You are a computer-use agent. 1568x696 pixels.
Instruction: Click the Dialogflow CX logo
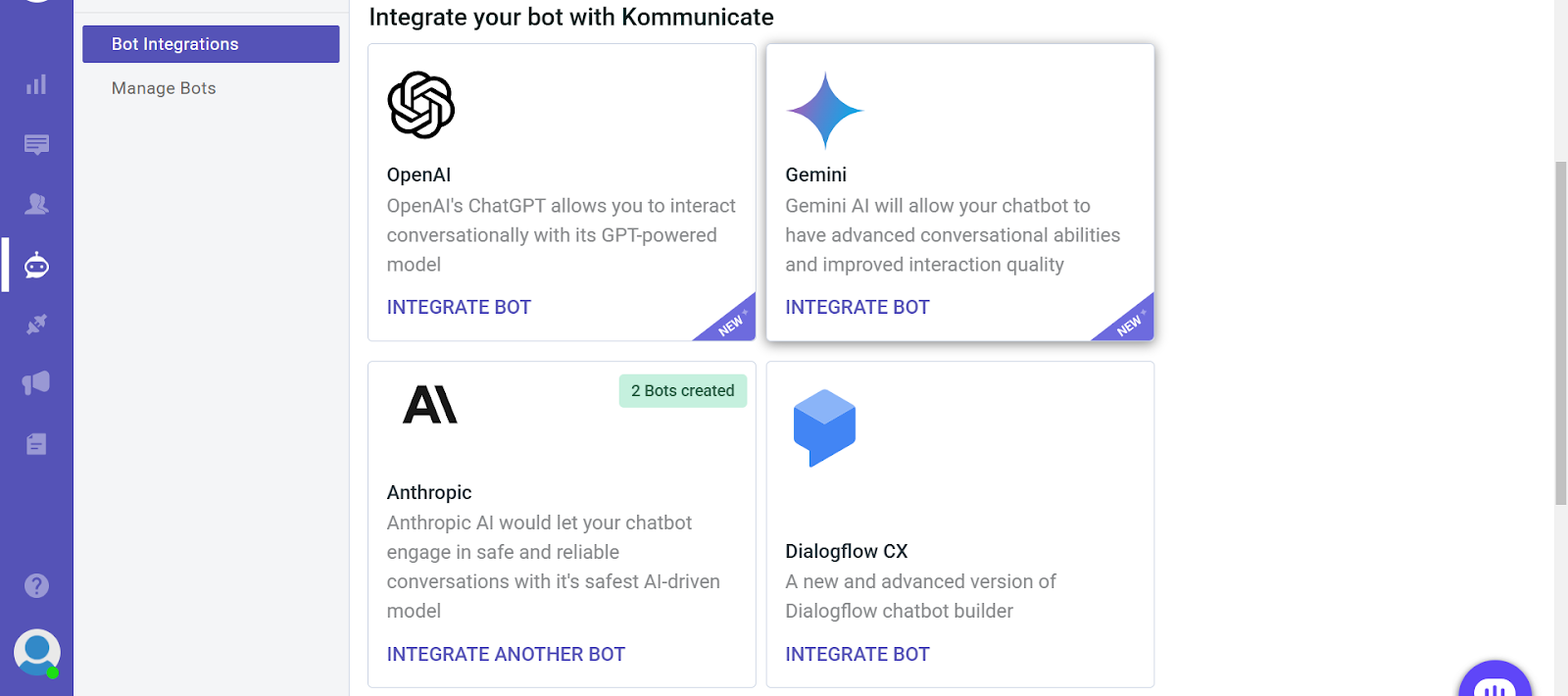tap(824, 427)
